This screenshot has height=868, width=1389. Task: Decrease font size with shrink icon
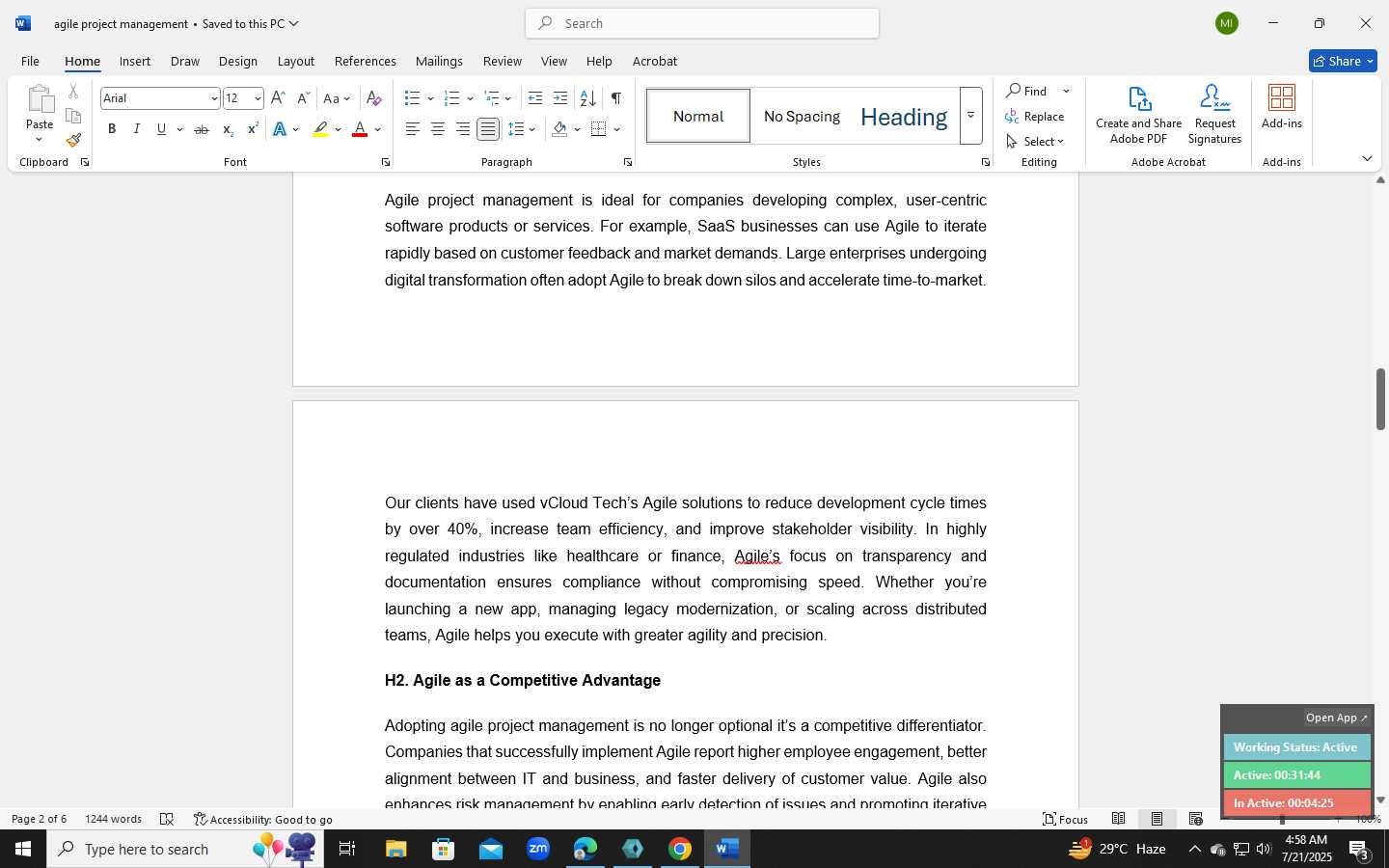tap(303, 98)
